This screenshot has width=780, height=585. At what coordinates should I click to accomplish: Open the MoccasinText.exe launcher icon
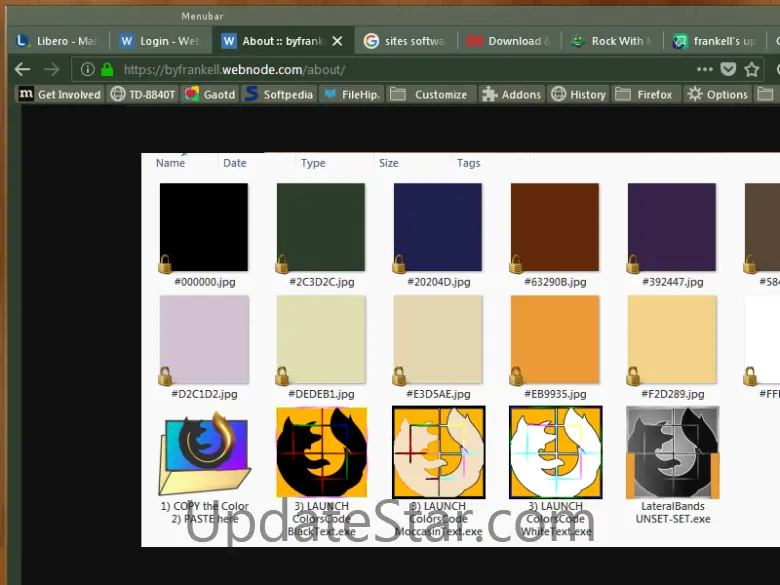438,452
